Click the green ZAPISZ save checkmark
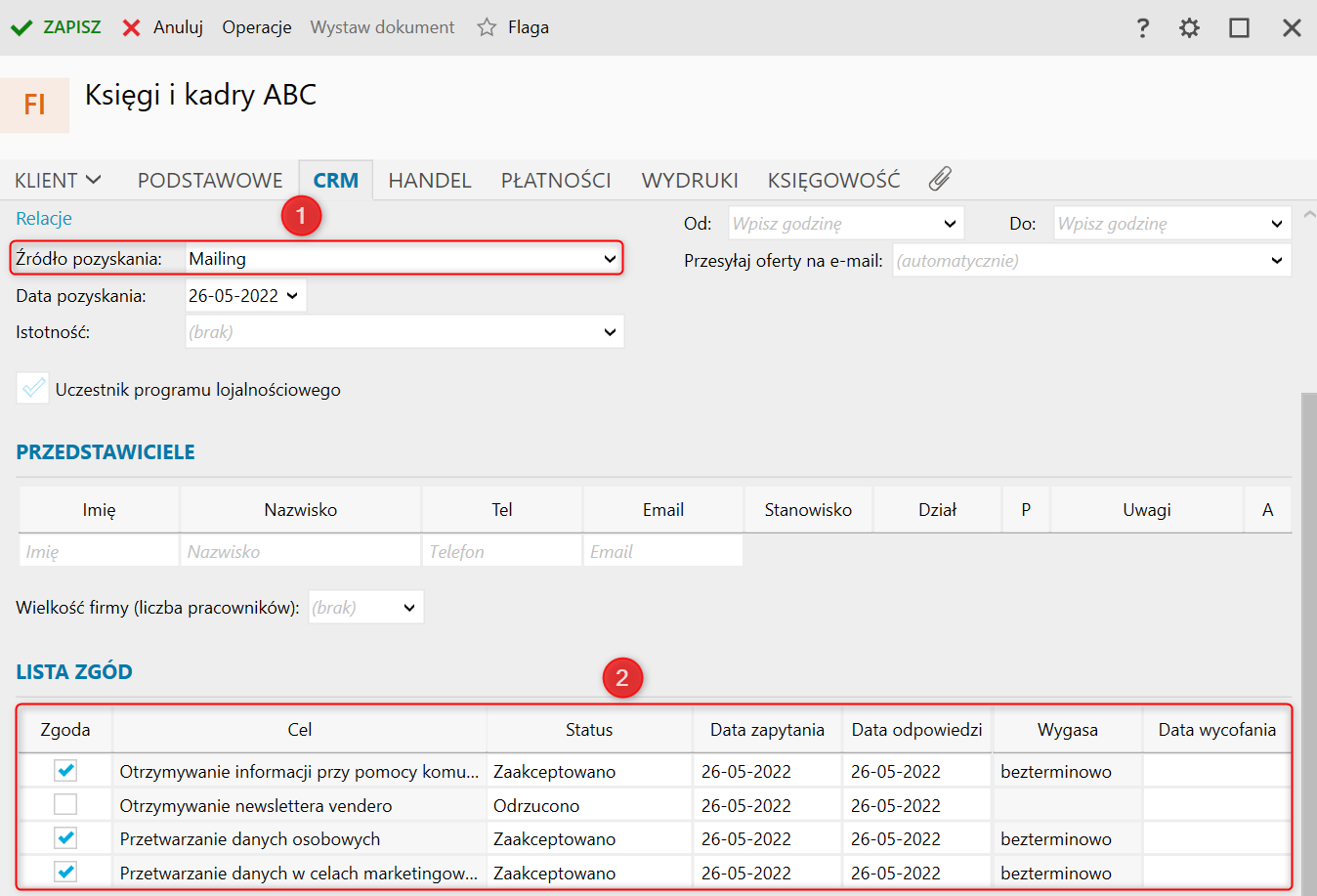Screen dimensions: 1317x896 [21, 27]
